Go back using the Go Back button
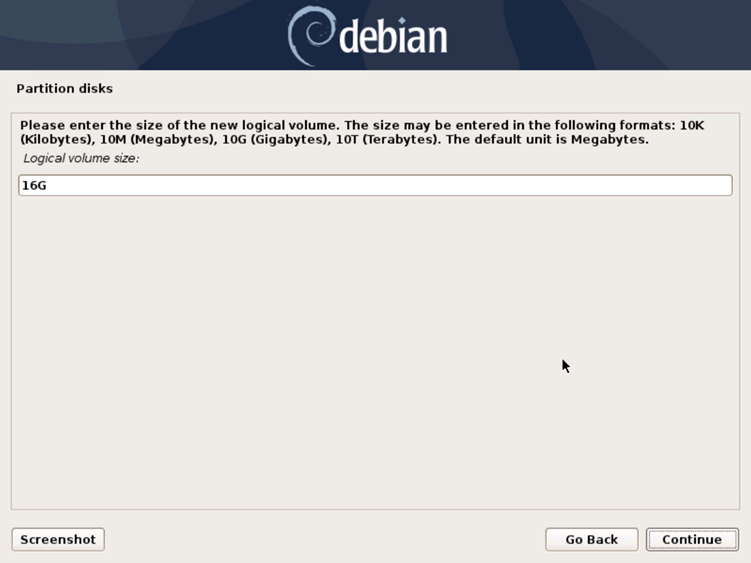This screenshot has height=563, width=751. (x=592, y=540)
